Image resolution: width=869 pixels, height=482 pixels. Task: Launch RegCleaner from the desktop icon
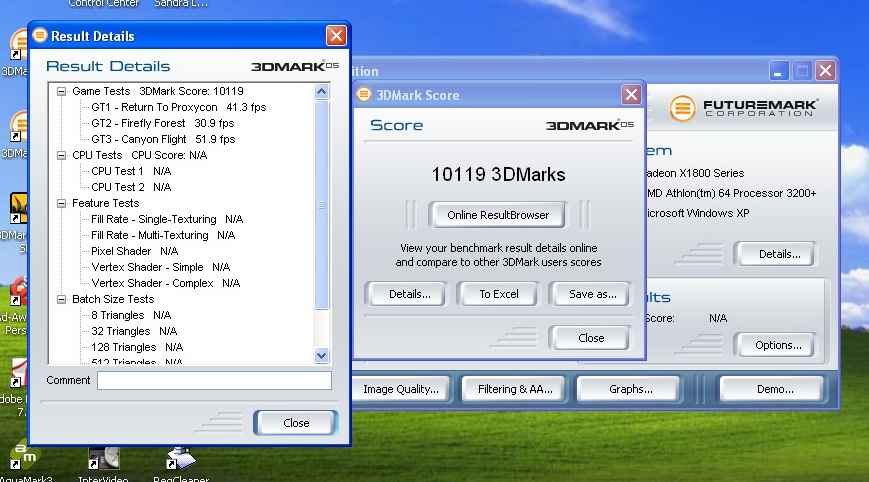[180, 461]
